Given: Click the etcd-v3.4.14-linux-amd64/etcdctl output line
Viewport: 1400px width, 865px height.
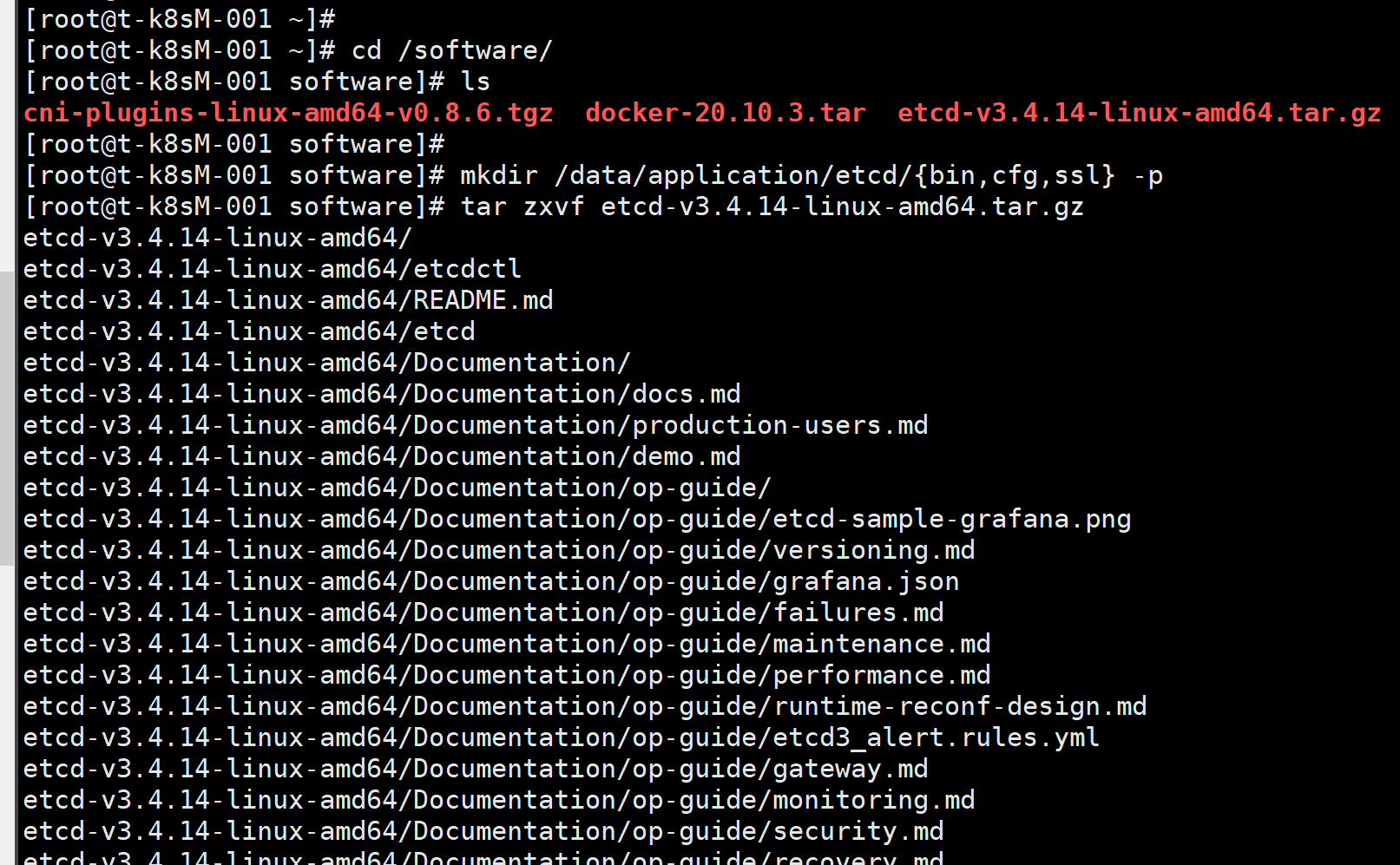Looking at the screenshot, I should [x=273, y=269].
